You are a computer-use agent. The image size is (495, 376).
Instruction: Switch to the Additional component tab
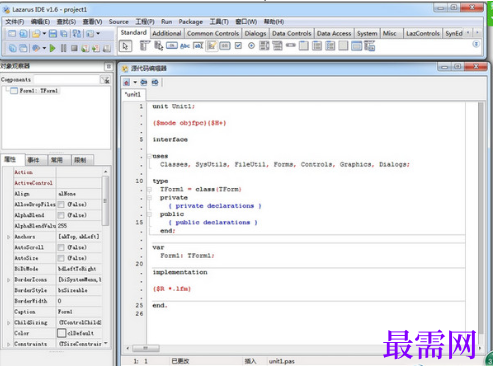[x=167, y=33]
